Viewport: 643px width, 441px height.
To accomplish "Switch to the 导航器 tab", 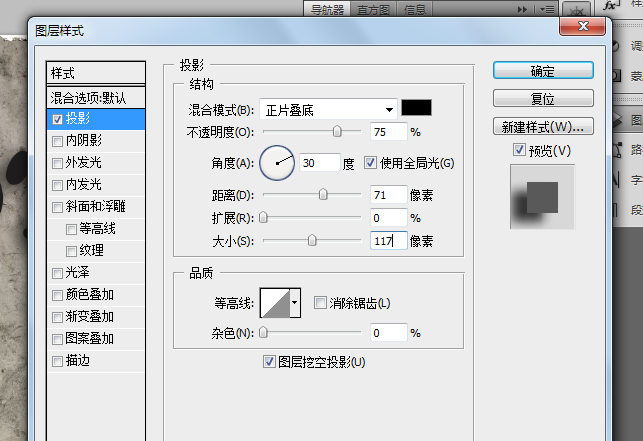I will [327, 9].
